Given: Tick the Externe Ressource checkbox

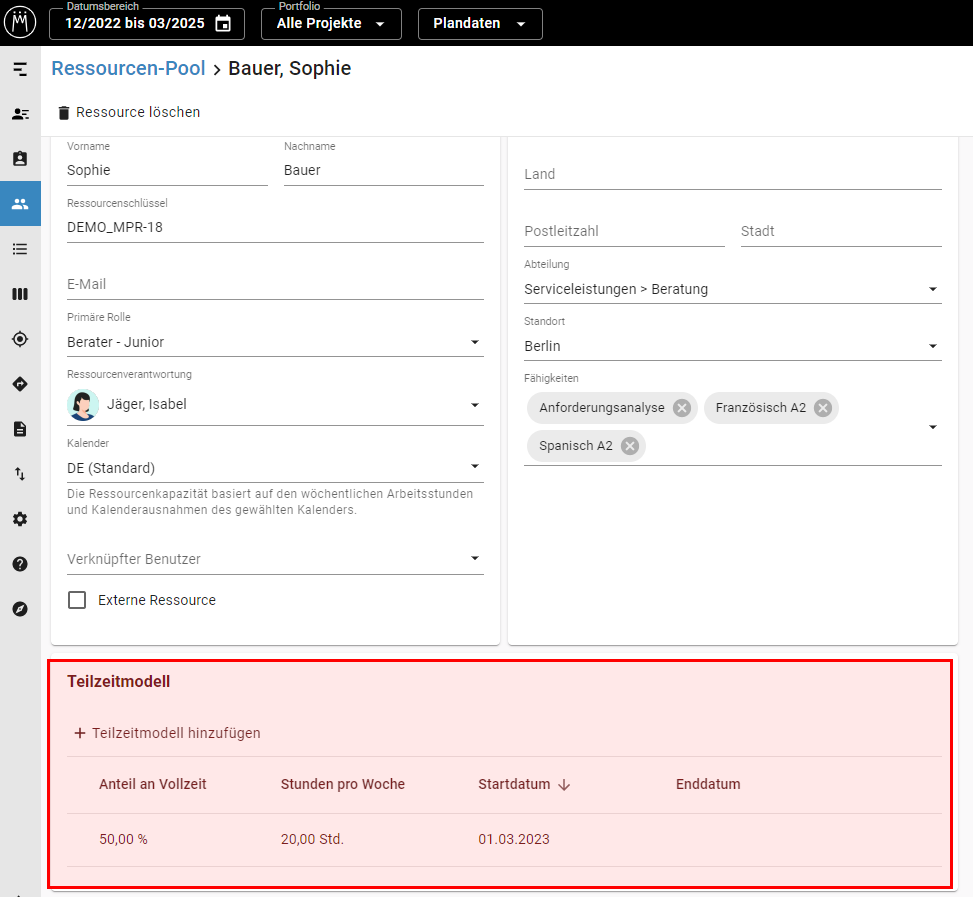Looking at the screenshot, I should pyautogui.click(x=77, y=600).
